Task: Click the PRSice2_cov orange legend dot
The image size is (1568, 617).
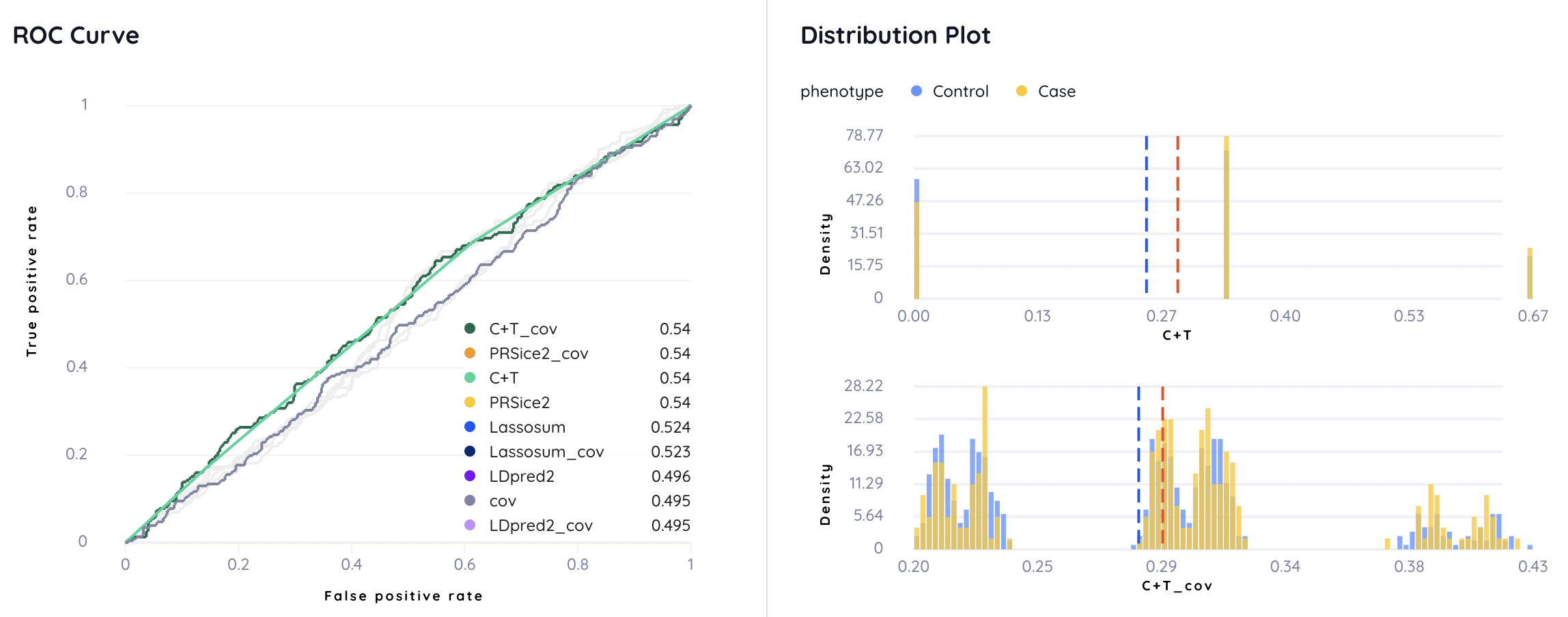Action: [x=470, y=353]
